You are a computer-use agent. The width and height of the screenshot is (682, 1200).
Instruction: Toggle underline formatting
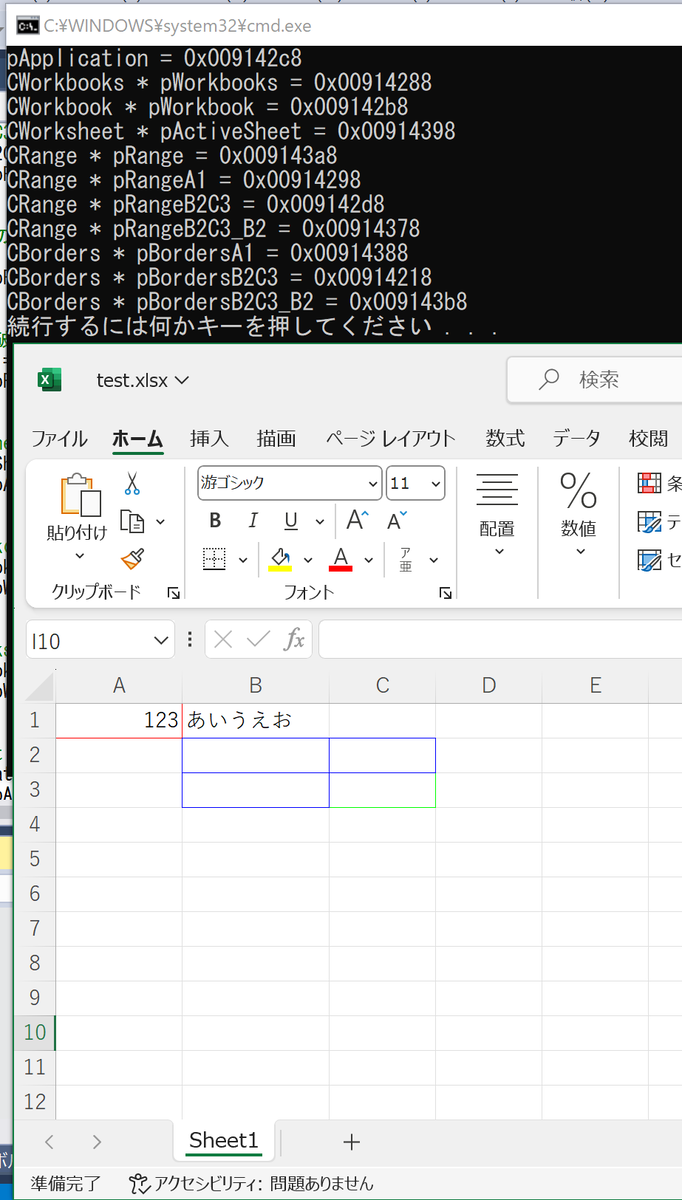(291, 521)
